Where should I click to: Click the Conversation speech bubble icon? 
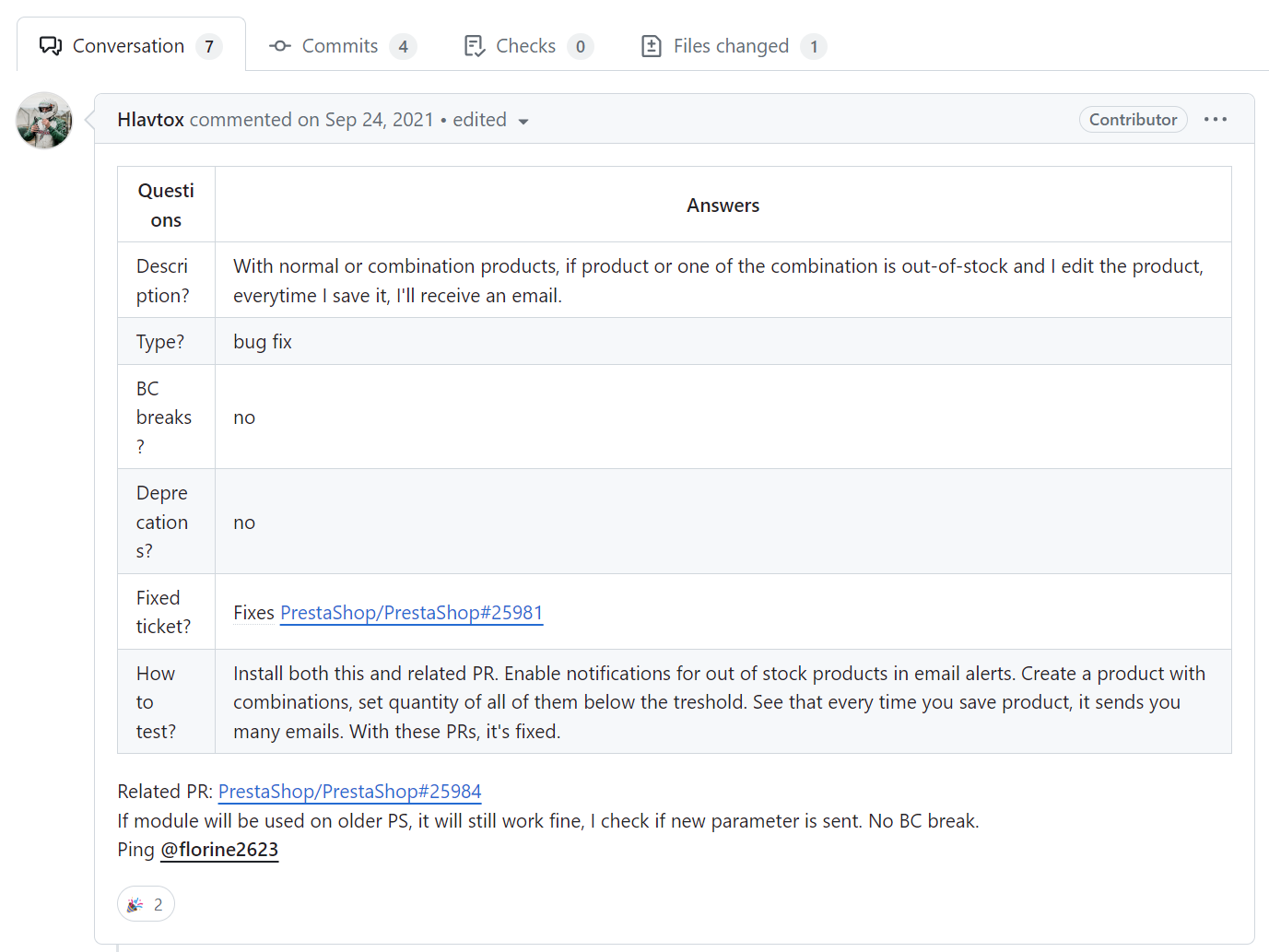pyautogui.click(x=51, y=46)
